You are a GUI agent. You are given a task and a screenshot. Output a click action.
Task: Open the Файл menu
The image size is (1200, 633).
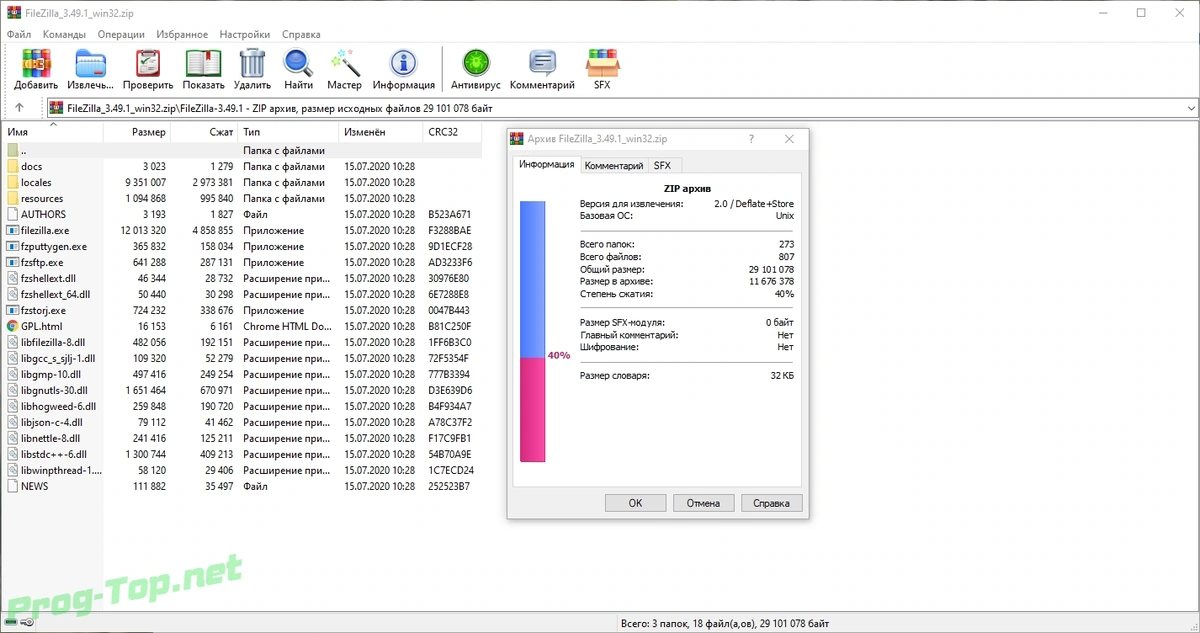point(19,34)
